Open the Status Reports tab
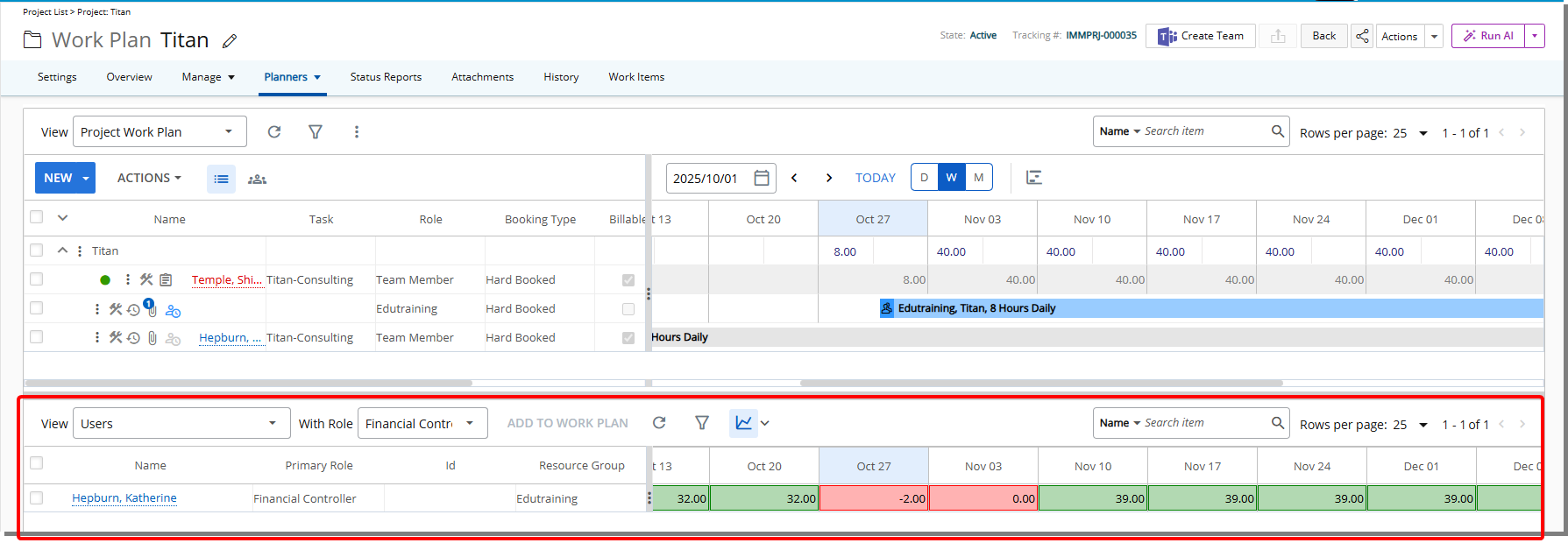This screenshot has height=543, width=1568. pos(386,77)
